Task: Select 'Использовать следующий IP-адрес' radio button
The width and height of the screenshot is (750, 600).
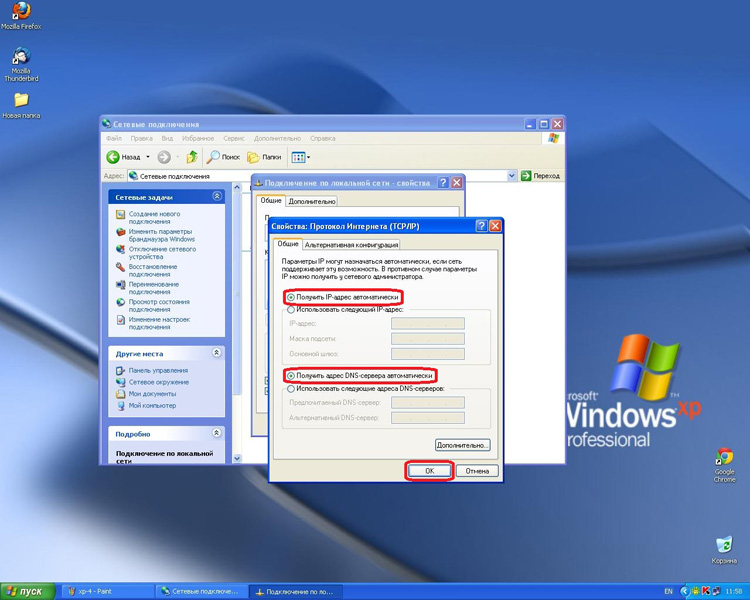Action: 291,310
